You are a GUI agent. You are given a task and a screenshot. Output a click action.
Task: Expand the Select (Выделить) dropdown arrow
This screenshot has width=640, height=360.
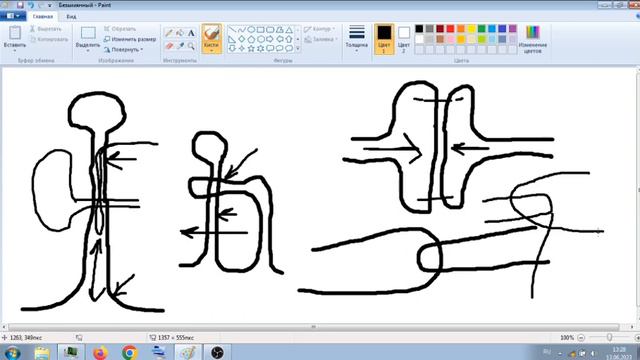(x=88, y=51)
